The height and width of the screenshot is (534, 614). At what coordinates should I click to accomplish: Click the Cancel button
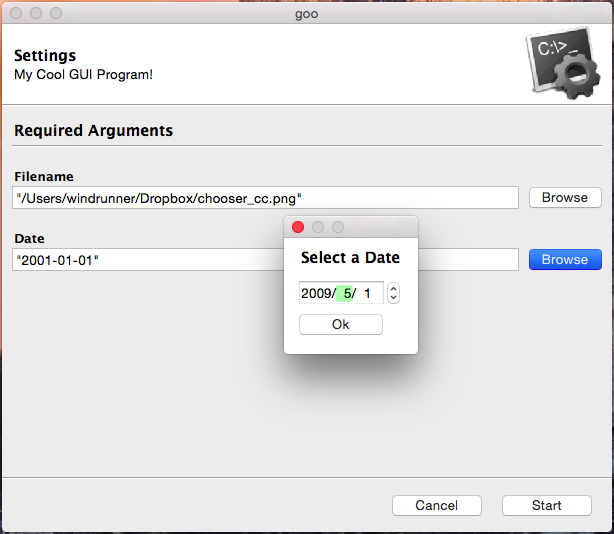click(437, 505)
